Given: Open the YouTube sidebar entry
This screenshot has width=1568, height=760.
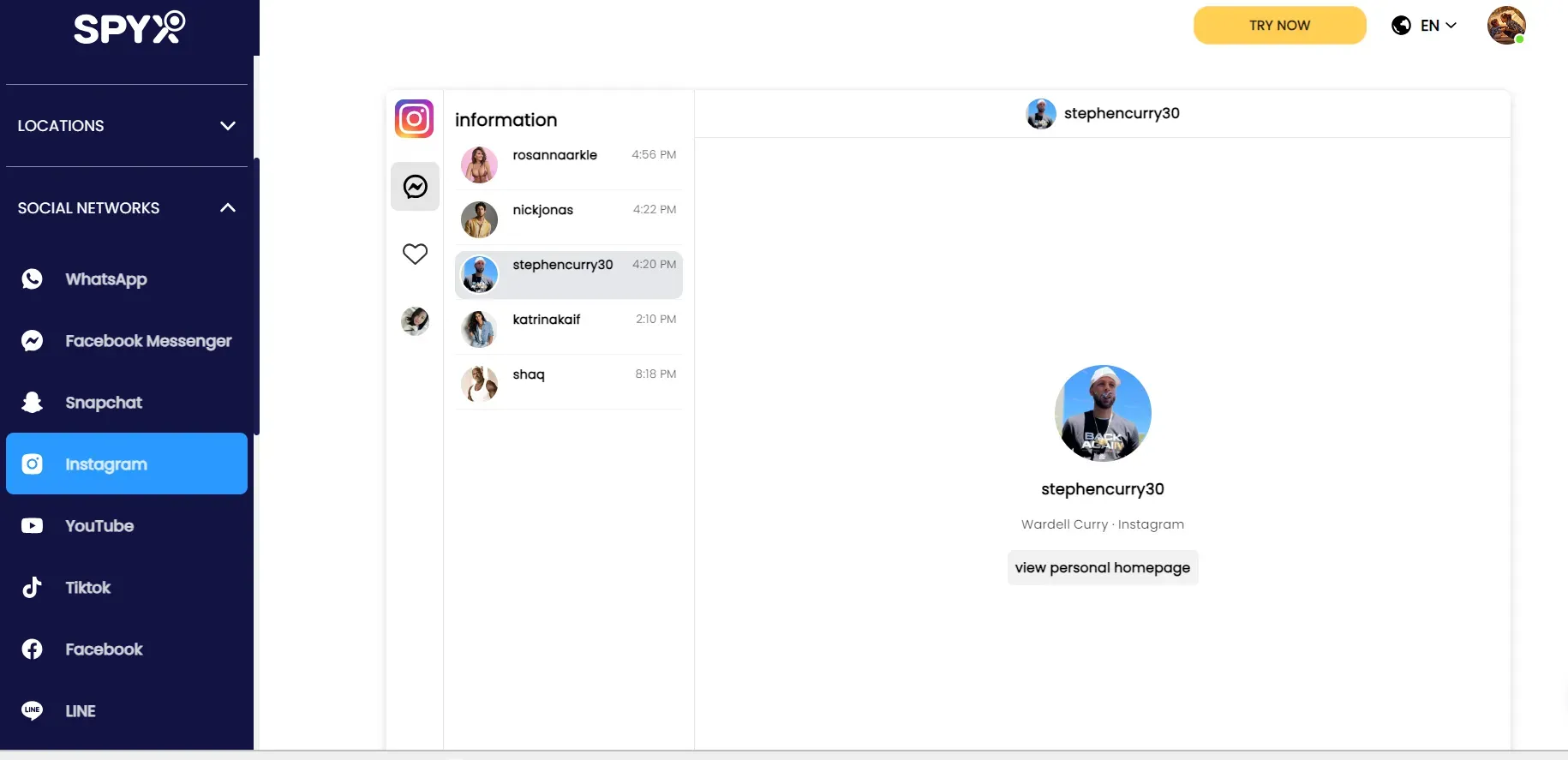Looking at the screenshot, I should point(127,526).
